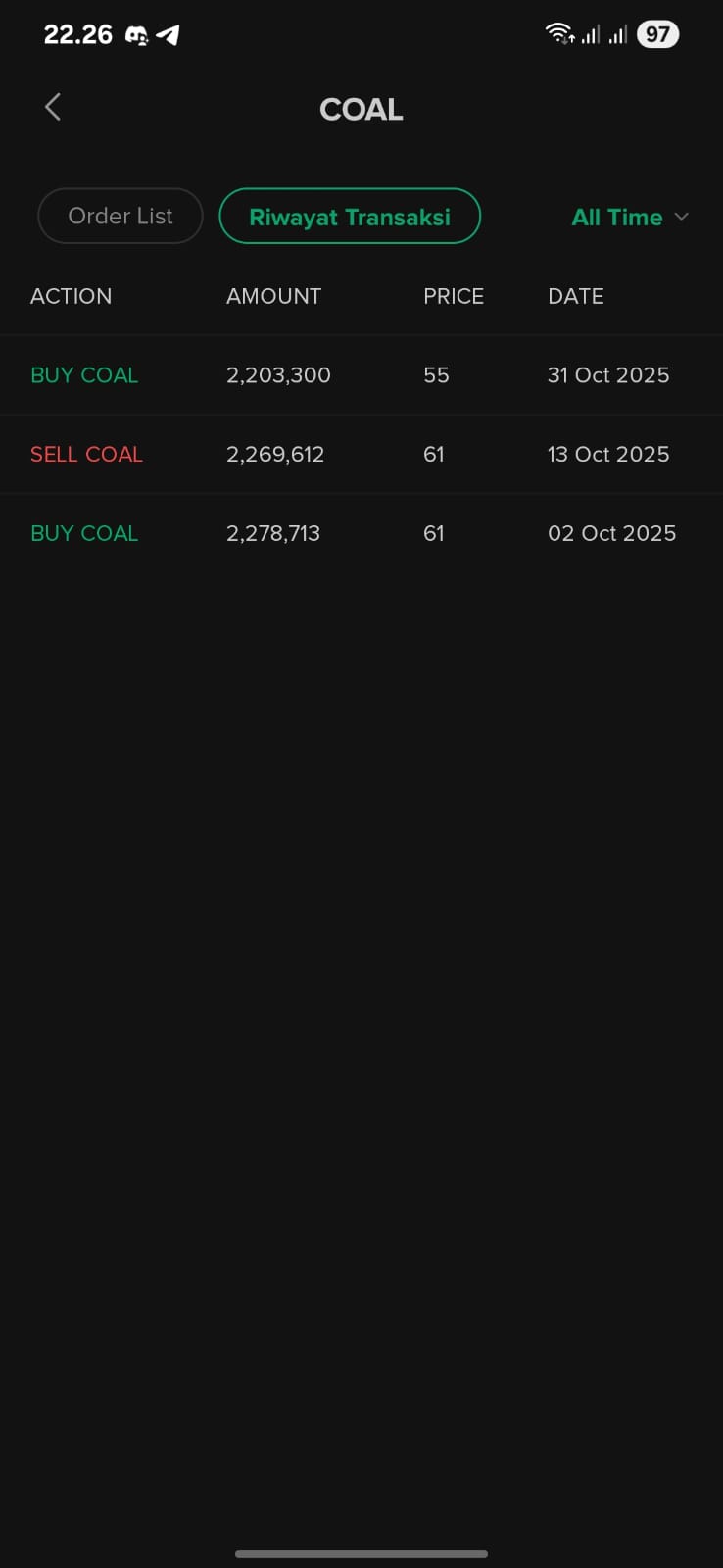This screenshot has width=723, height=1568.
Task: Sort by the PRICE column header
Action: click(453, 296)
